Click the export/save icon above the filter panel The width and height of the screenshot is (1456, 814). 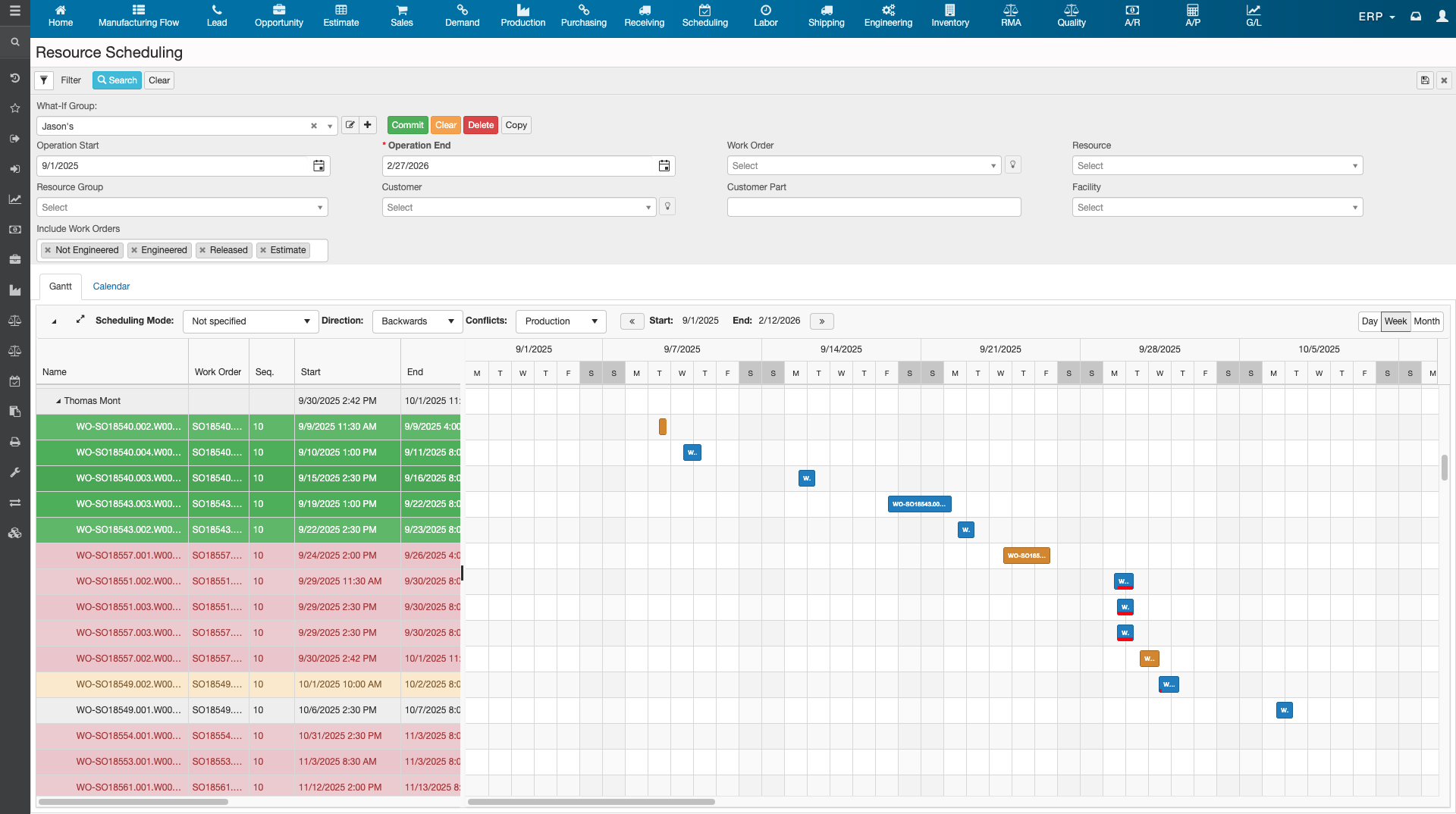pyautogui.click(x=1425, y=80)
